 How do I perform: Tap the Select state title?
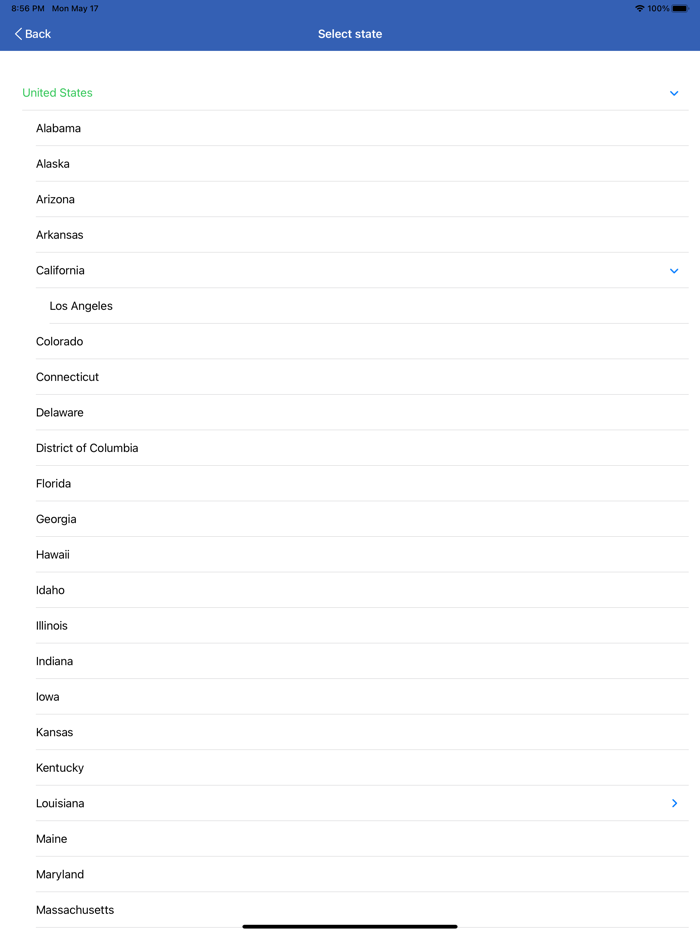(350, 33)
